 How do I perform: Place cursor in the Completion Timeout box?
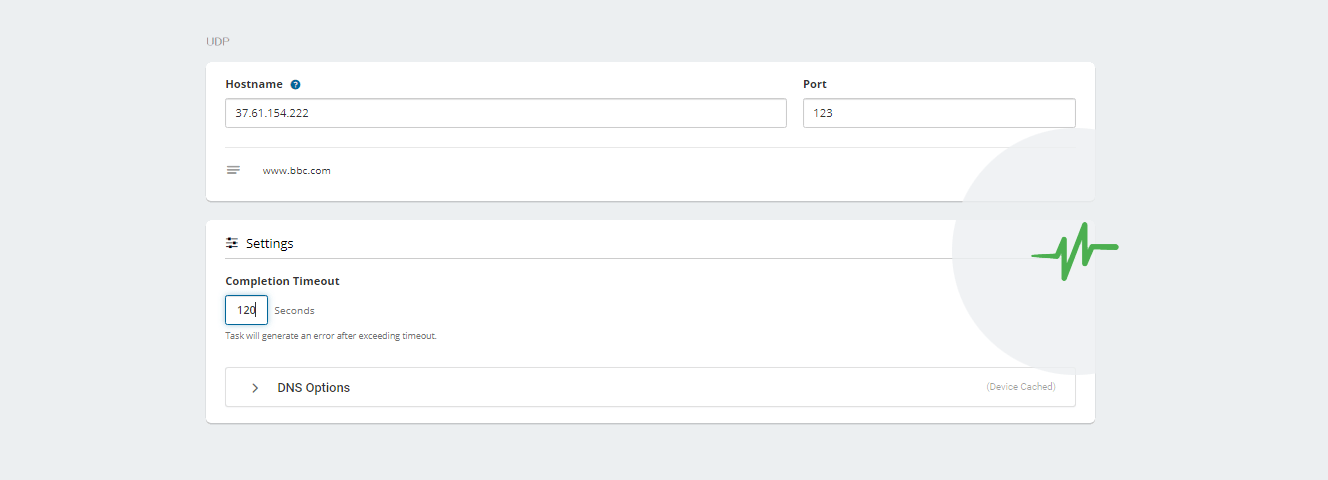click(x=246, y=310)
